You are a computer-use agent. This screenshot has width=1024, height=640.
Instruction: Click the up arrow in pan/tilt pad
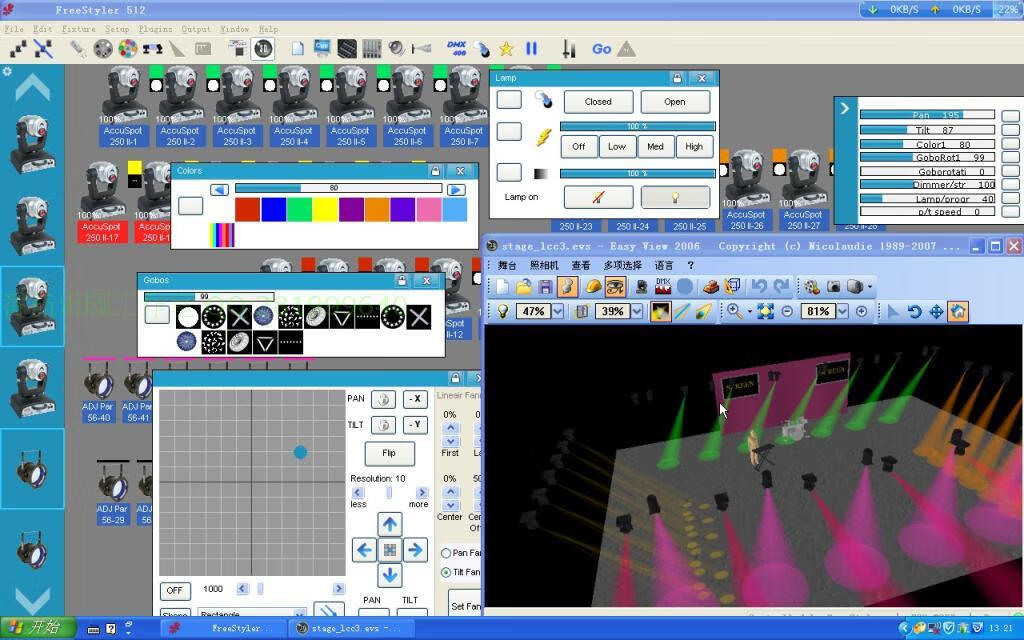[x=389, y=524]
